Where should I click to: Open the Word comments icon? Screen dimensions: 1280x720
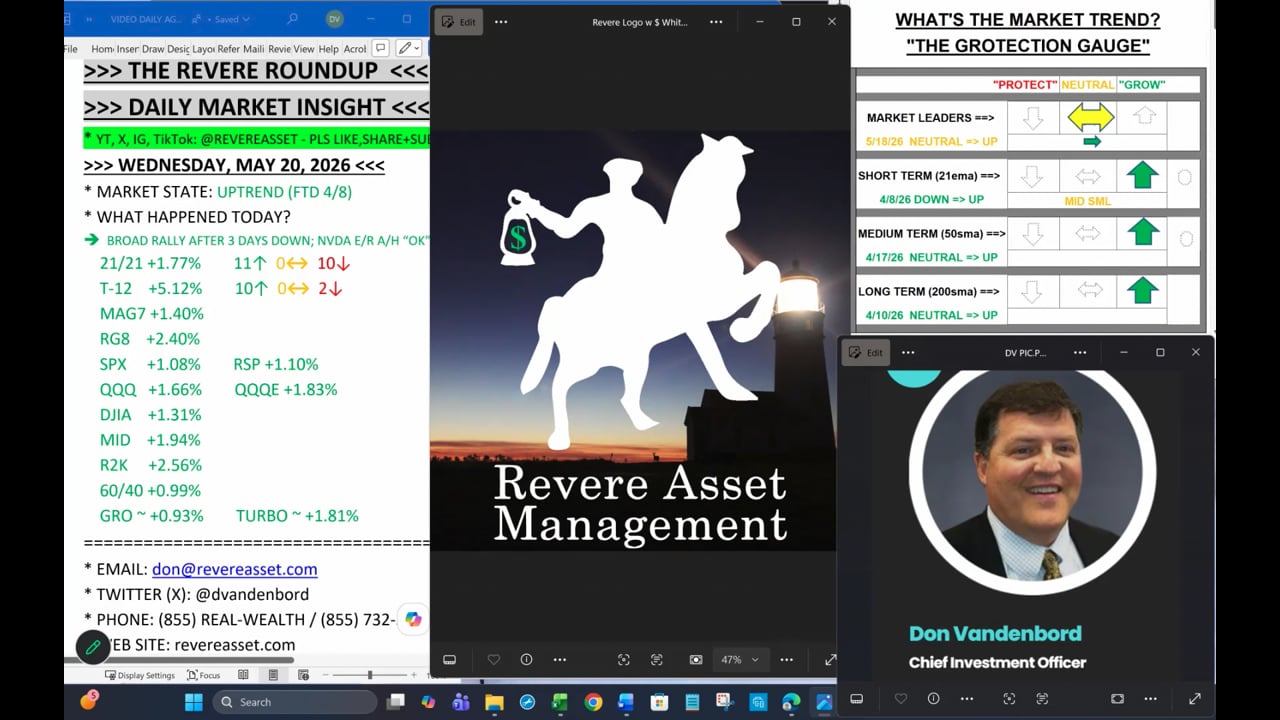(x=380, y=48)
